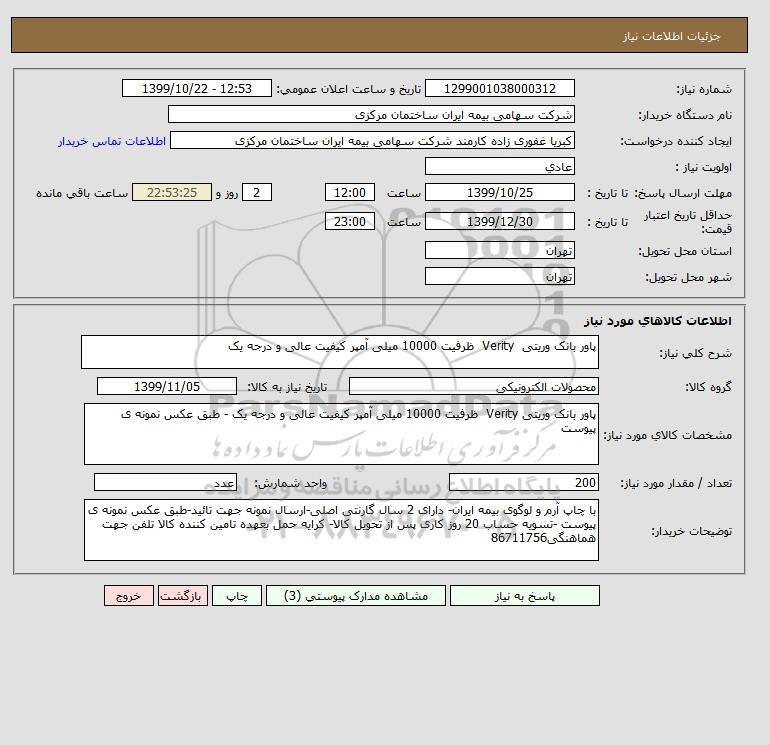This screenshot has width=770, height=745.
Task: Click the goods need date field 1399/11/05
Action: point(167,386)
